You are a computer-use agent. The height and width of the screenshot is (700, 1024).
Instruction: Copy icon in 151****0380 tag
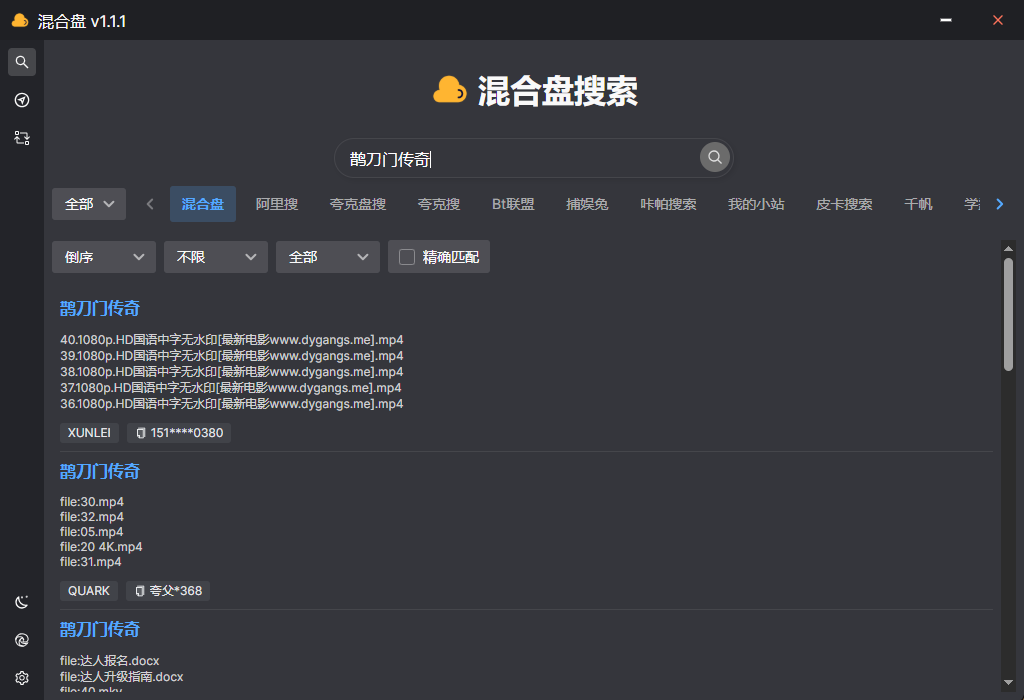[x=140, y=433]
